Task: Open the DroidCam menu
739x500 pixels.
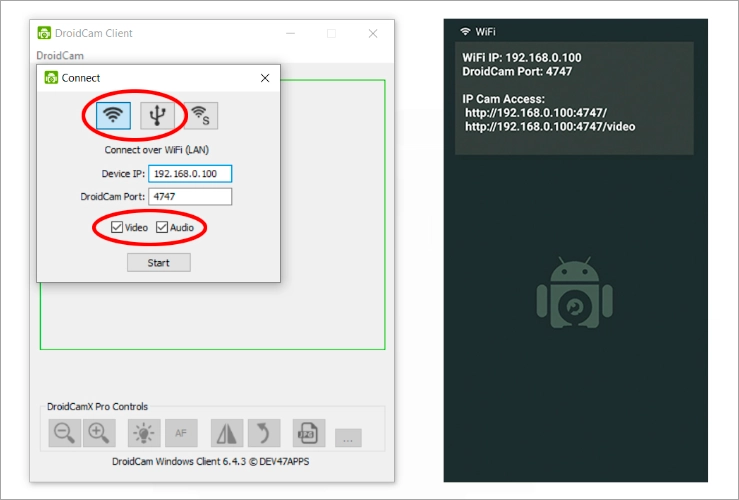Action: [x=60, y=56]
